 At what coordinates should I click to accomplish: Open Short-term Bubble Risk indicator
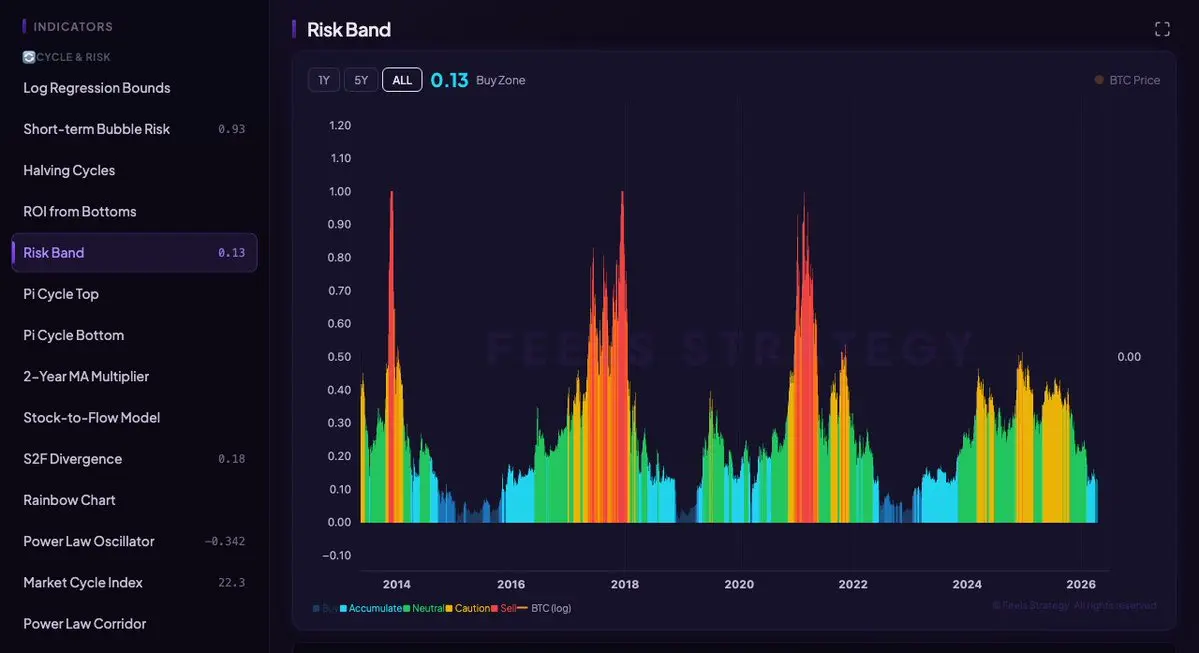pos(134,129)
